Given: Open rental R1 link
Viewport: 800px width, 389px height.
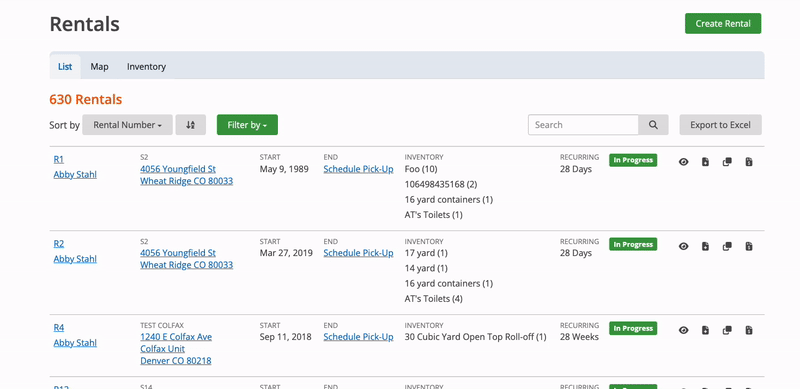Looking at the screenshot, I should click(x=59, y=160).
